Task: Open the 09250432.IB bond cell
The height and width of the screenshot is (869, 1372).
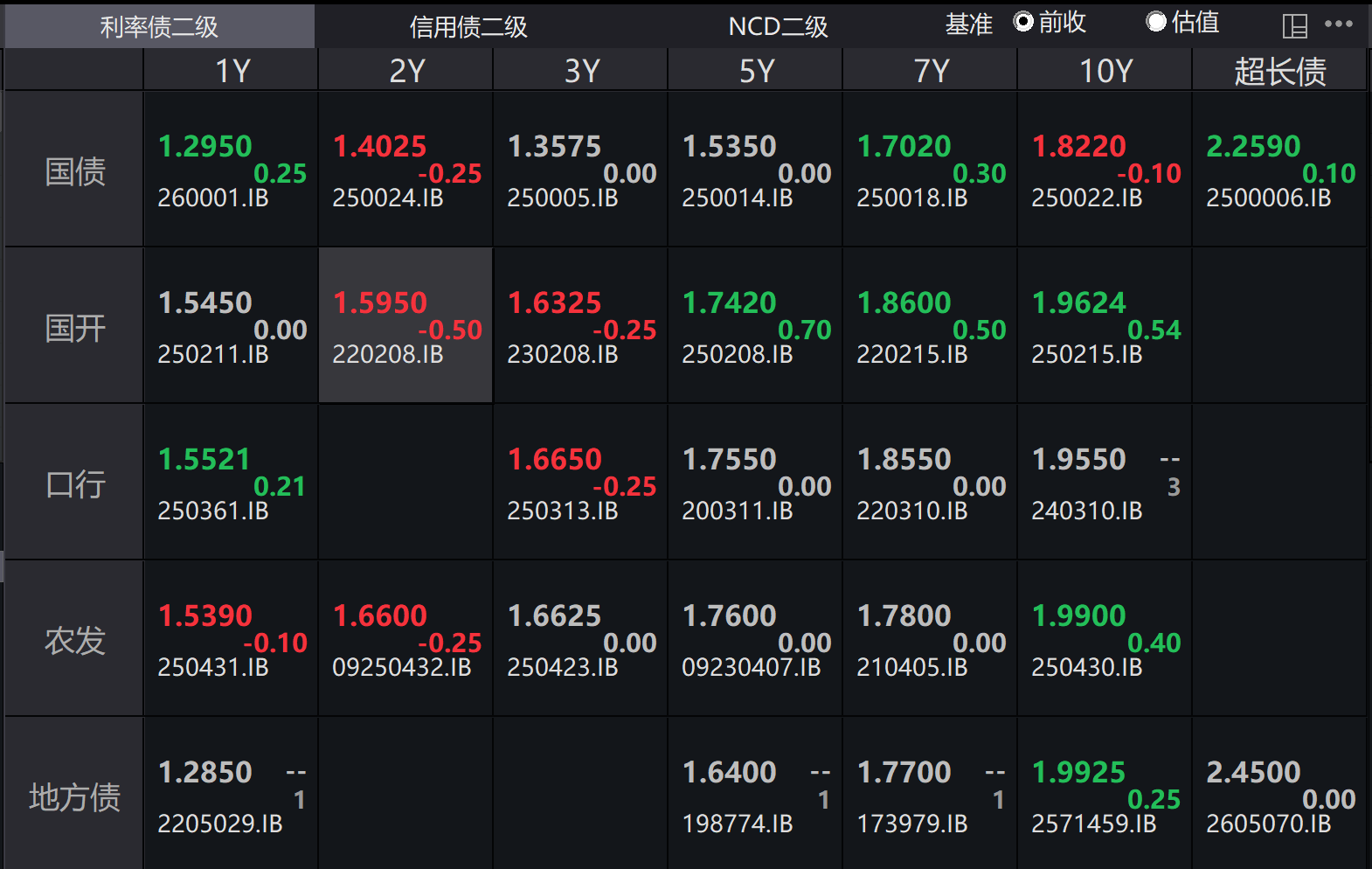Action: click(405, 640)
